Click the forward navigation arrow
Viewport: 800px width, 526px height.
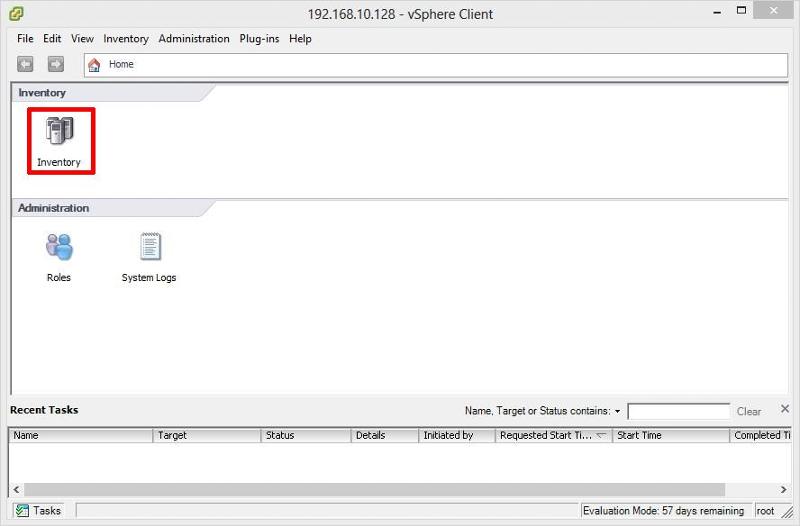point(56,64)
